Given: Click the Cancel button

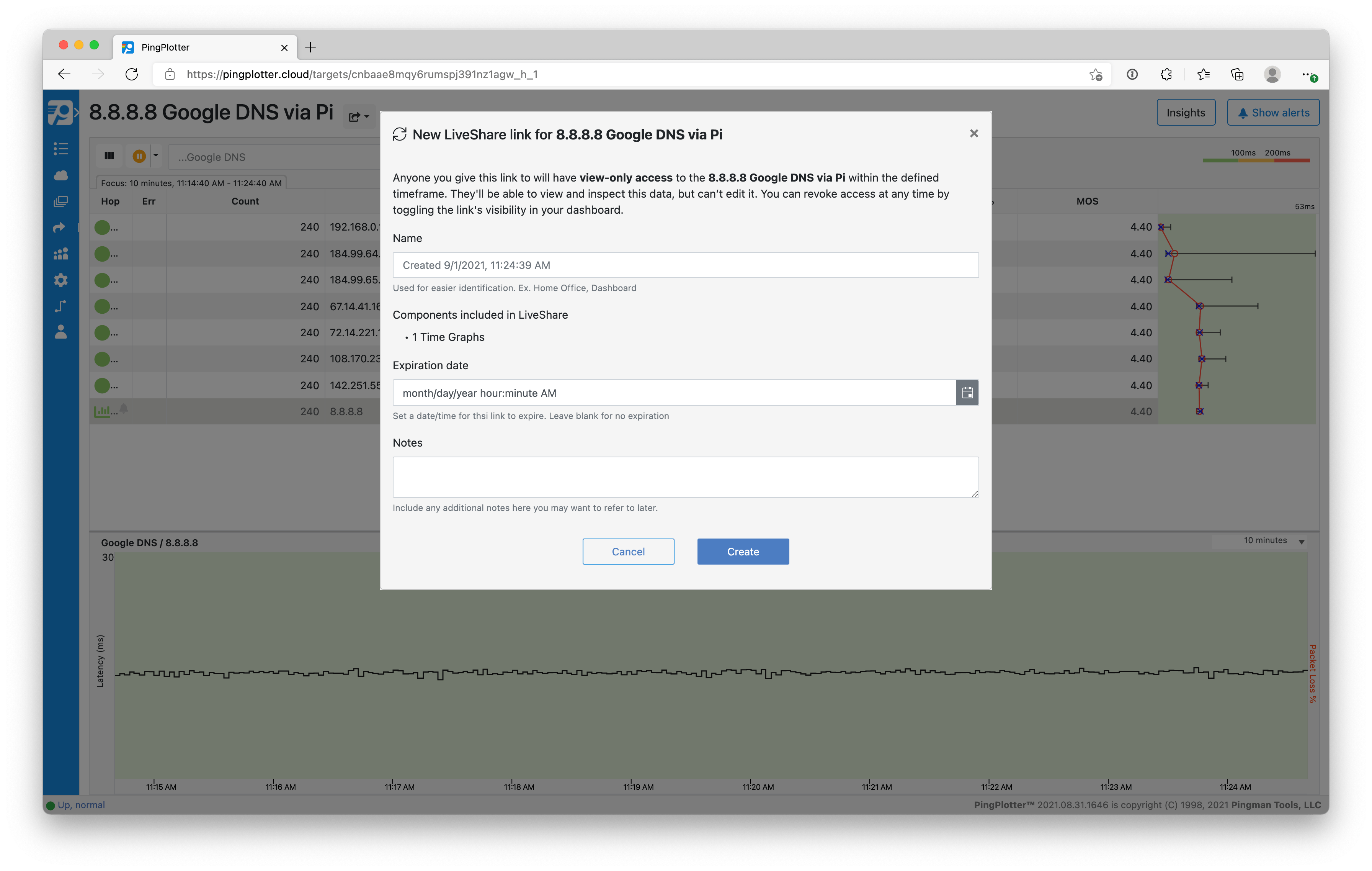Looking at the screenshot, I should pos(628,551).
